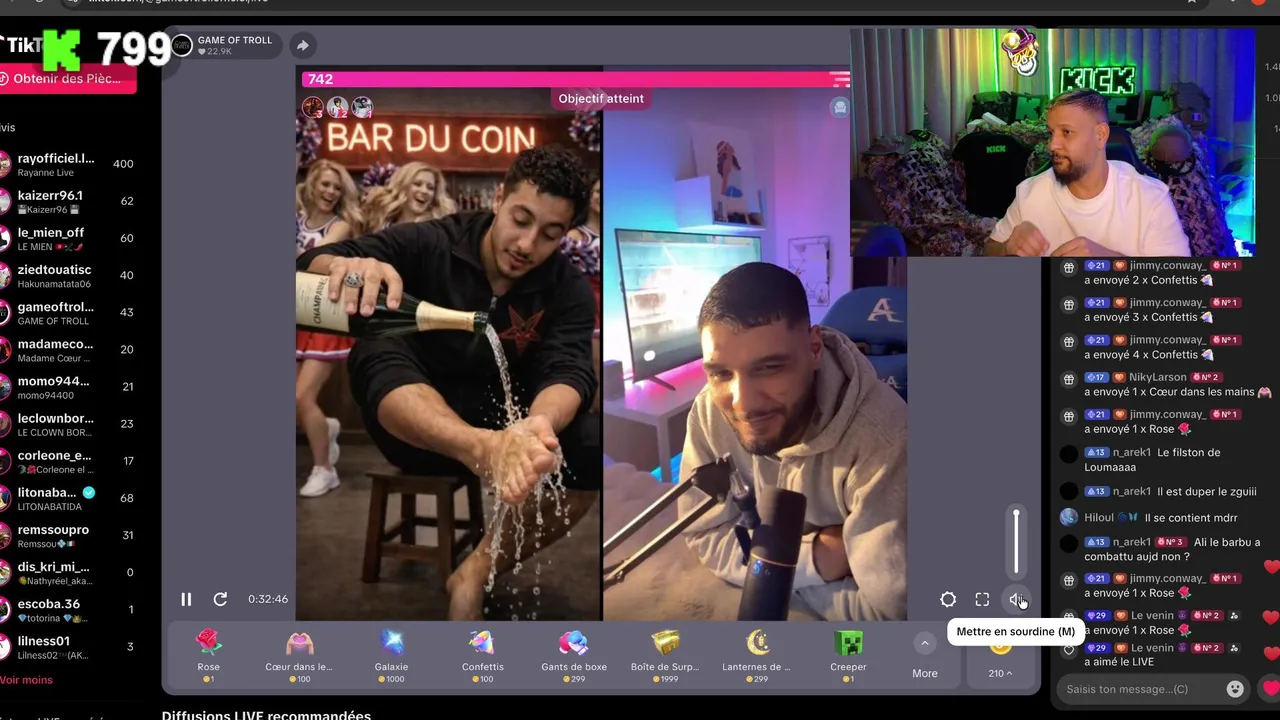Viewport: 1280px width, 720px height.
Task: Collapse followed list with Voir moins
Action: point(26,680)
